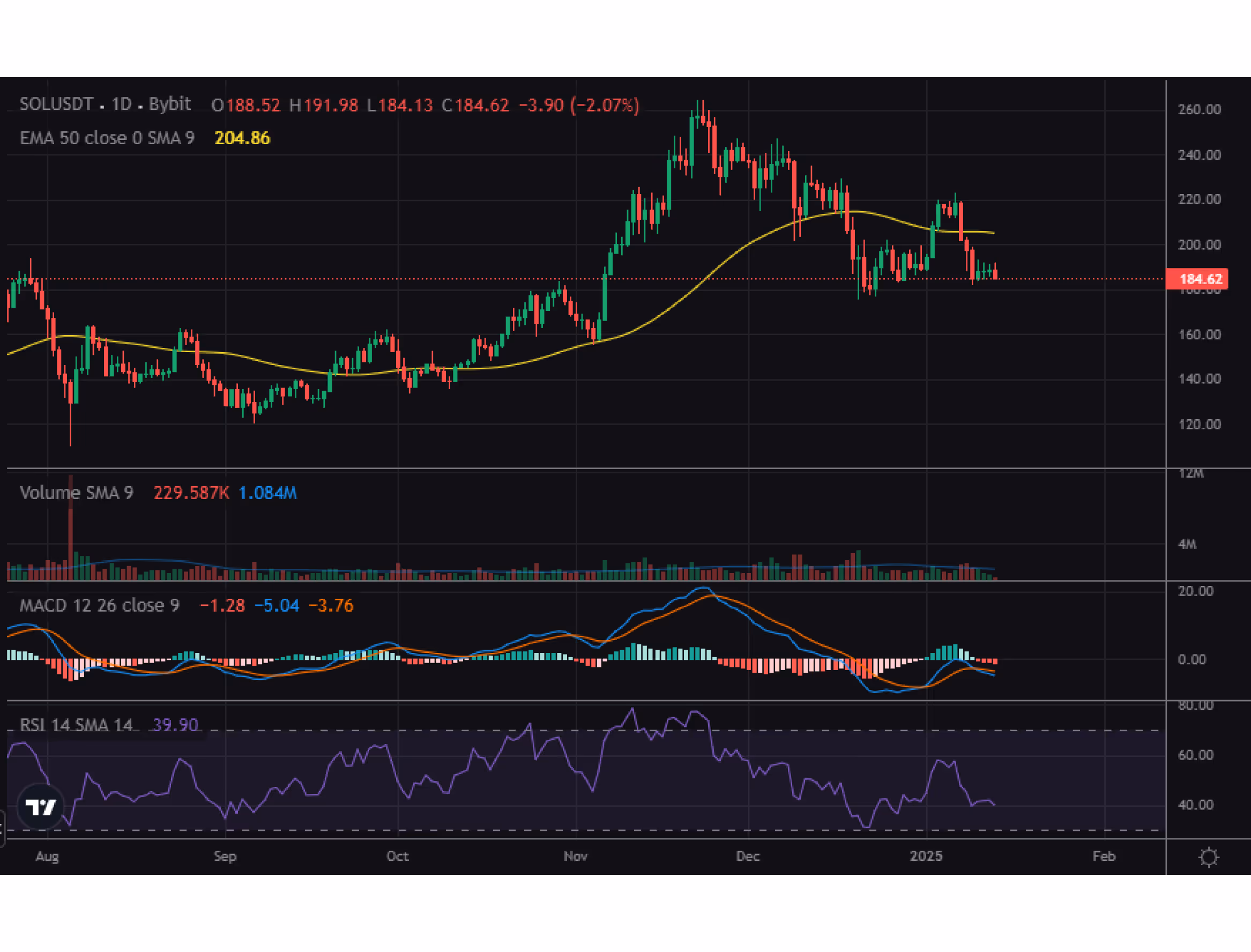Click the Bybit exchange label

point(169,105)
